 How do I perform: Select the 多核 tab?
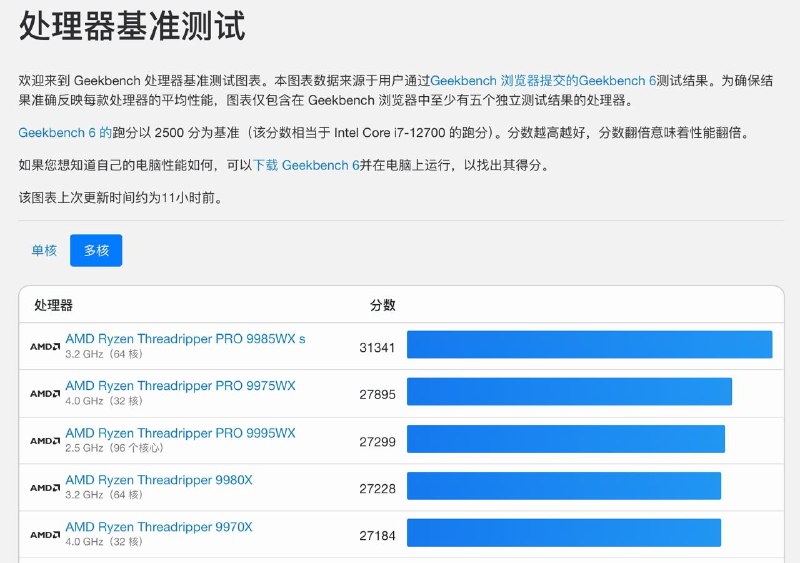tap(96, 251)
